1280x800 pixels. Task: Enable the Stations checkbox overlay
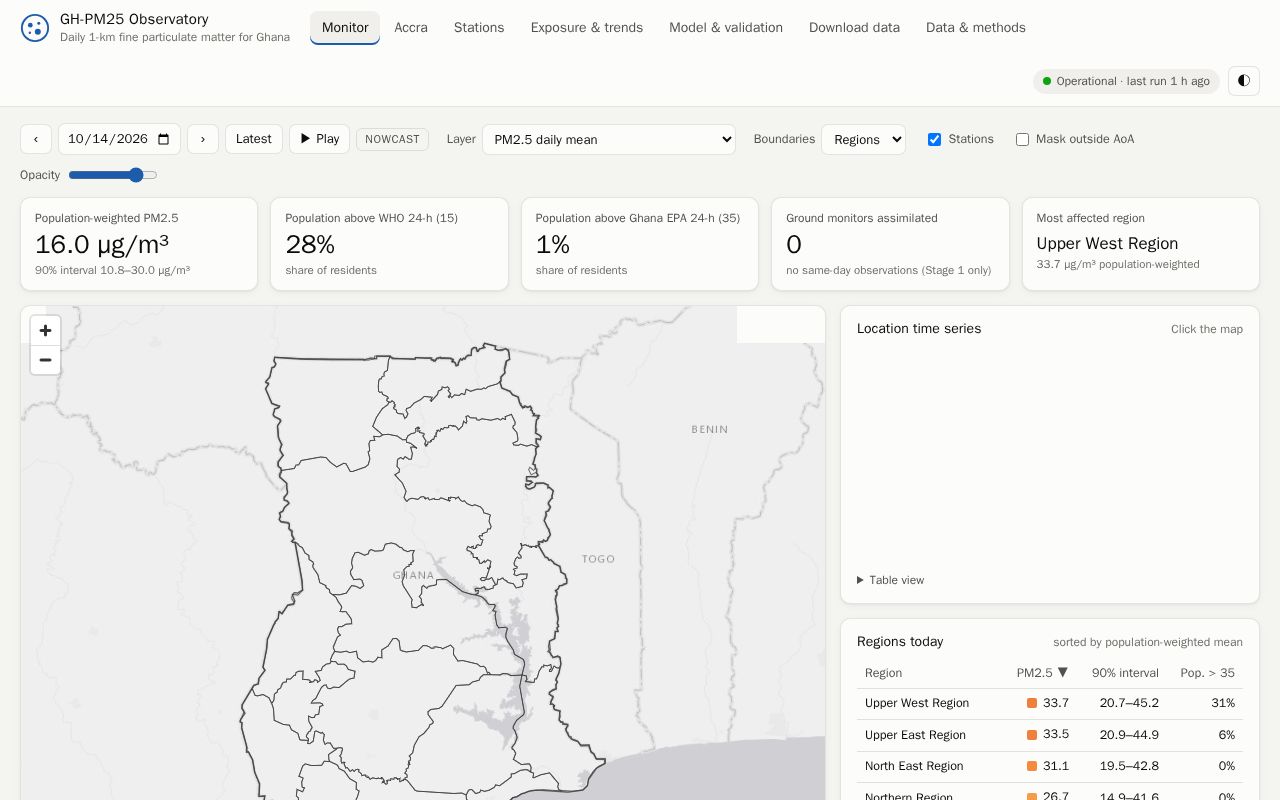[x=934, y=139]
